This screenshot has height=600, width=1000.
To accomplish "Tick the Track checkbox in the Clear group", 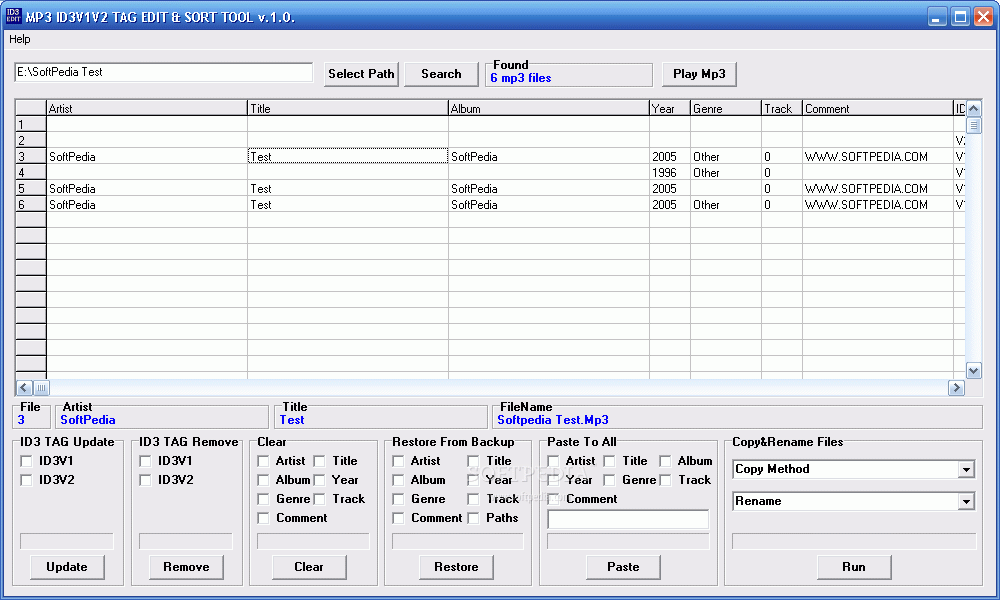I will 319,499.
